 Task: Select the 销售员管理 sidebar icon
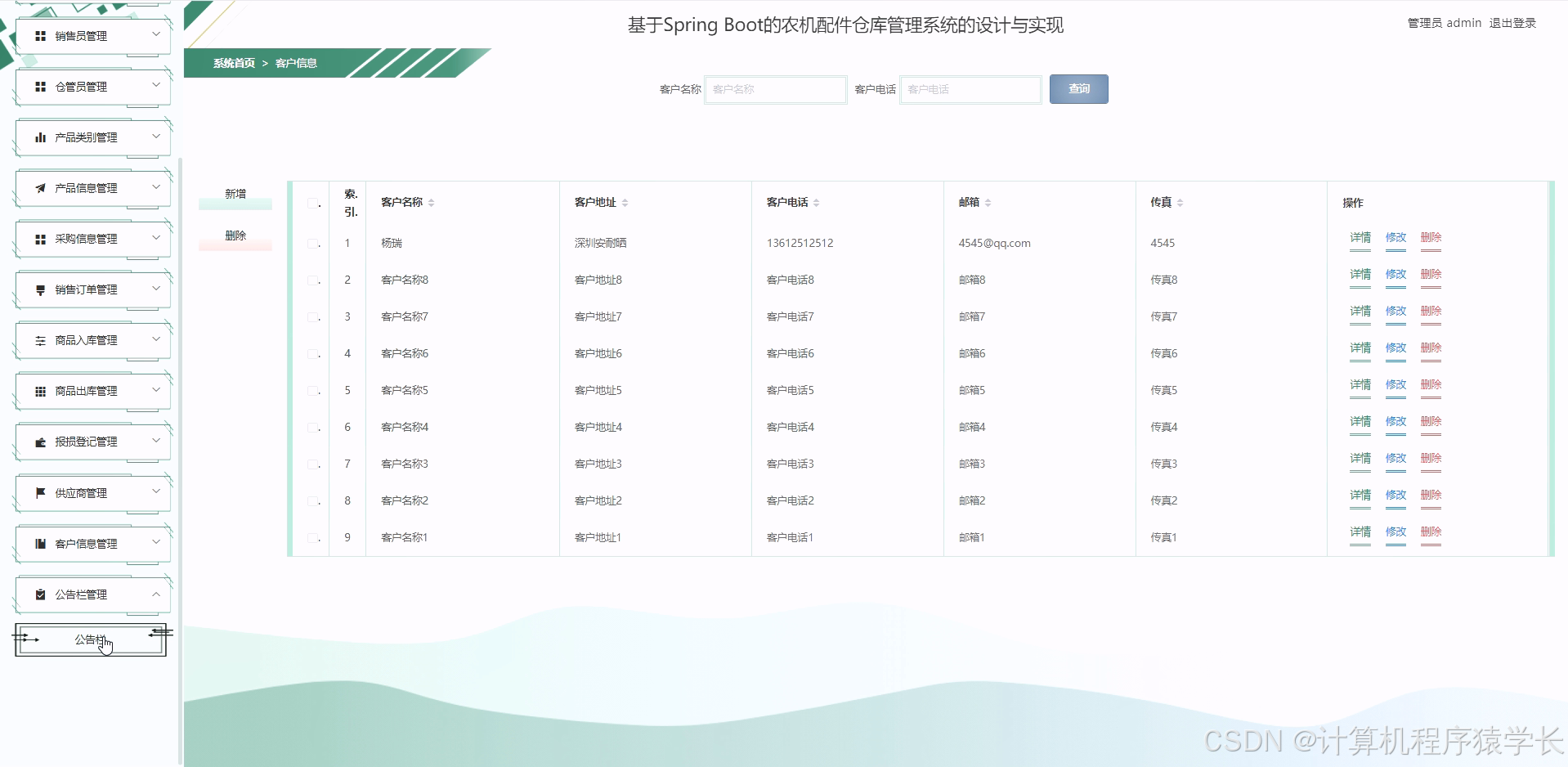tap(39, 35)
